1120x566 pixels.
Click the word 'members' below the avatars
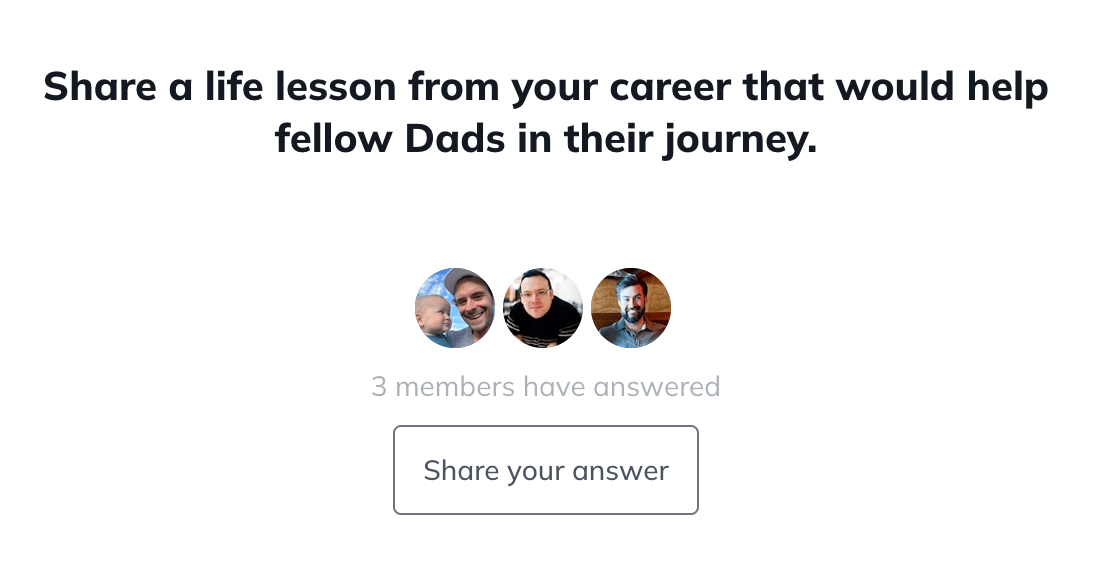tap(454, 387)
